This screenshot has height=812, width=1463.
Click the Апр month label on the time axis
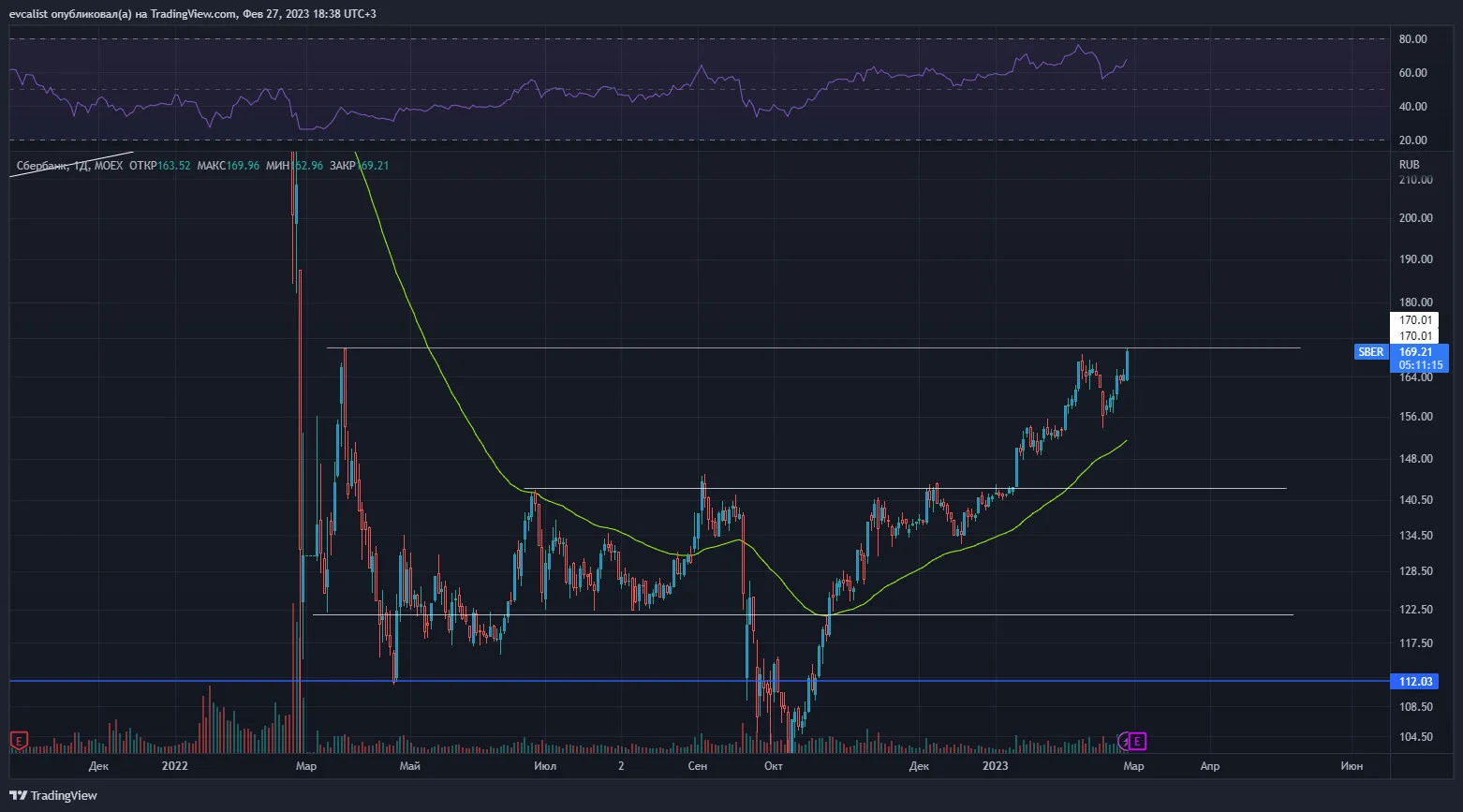pos(1210,766)
